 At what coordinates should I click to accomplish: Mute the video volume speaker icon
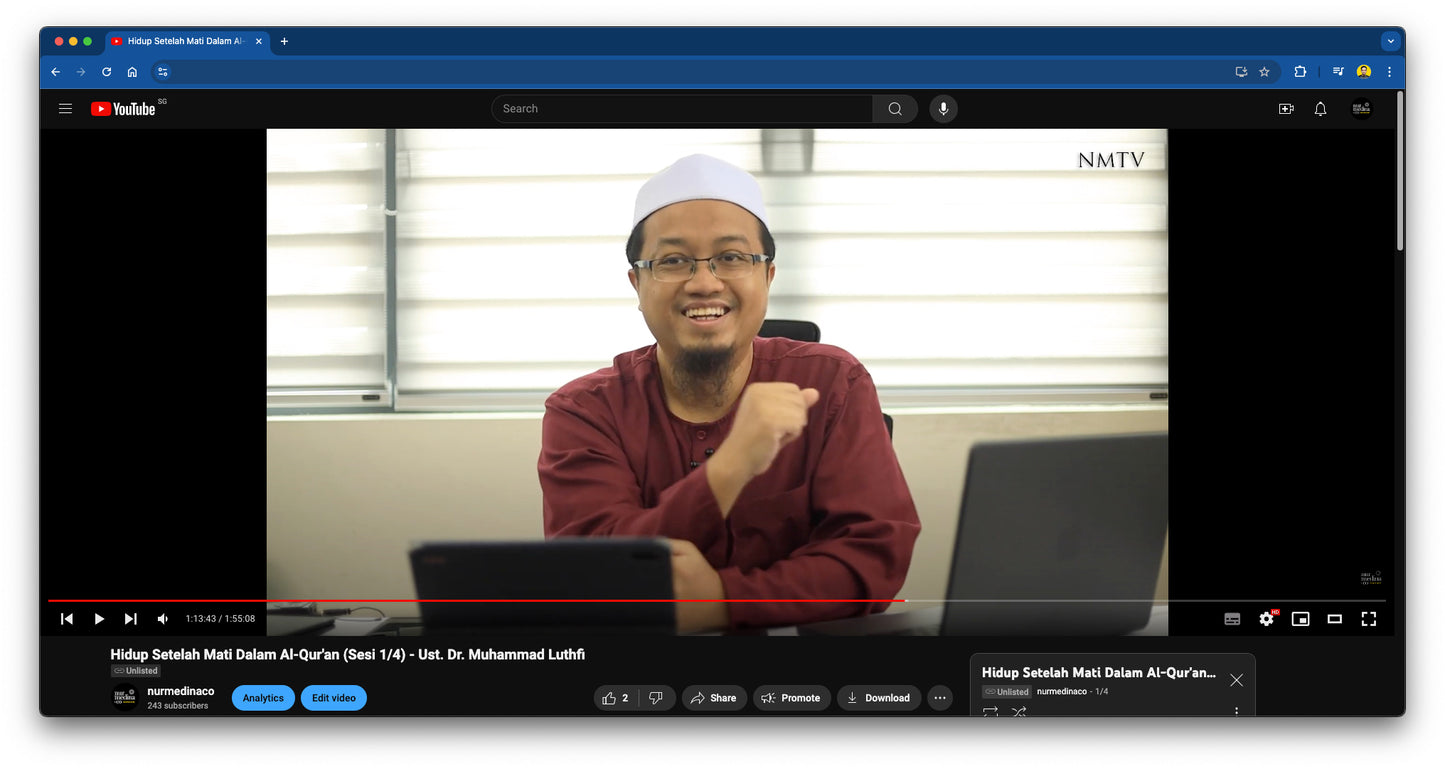(163, 619)
